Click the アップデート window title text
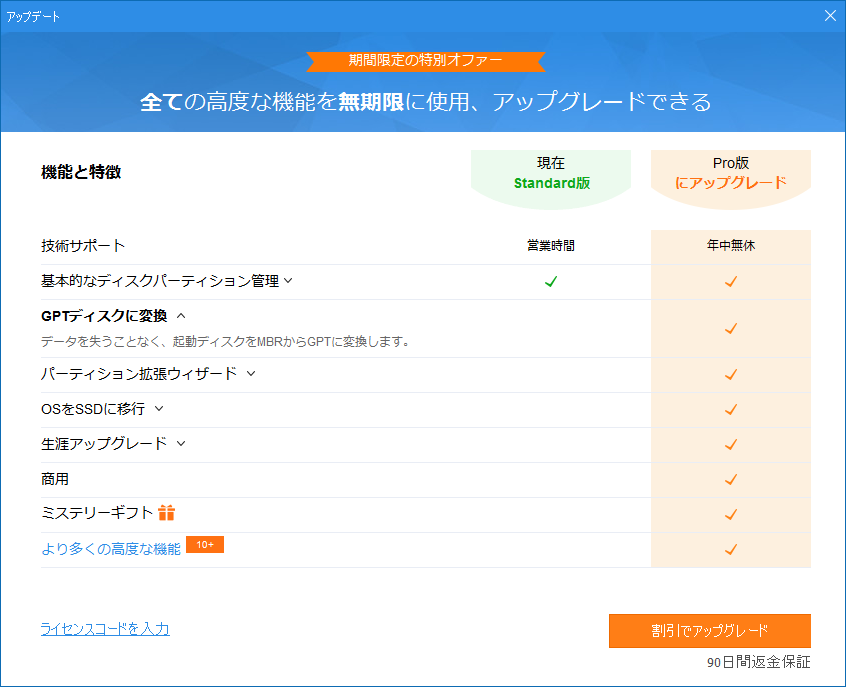 point(33,17)
